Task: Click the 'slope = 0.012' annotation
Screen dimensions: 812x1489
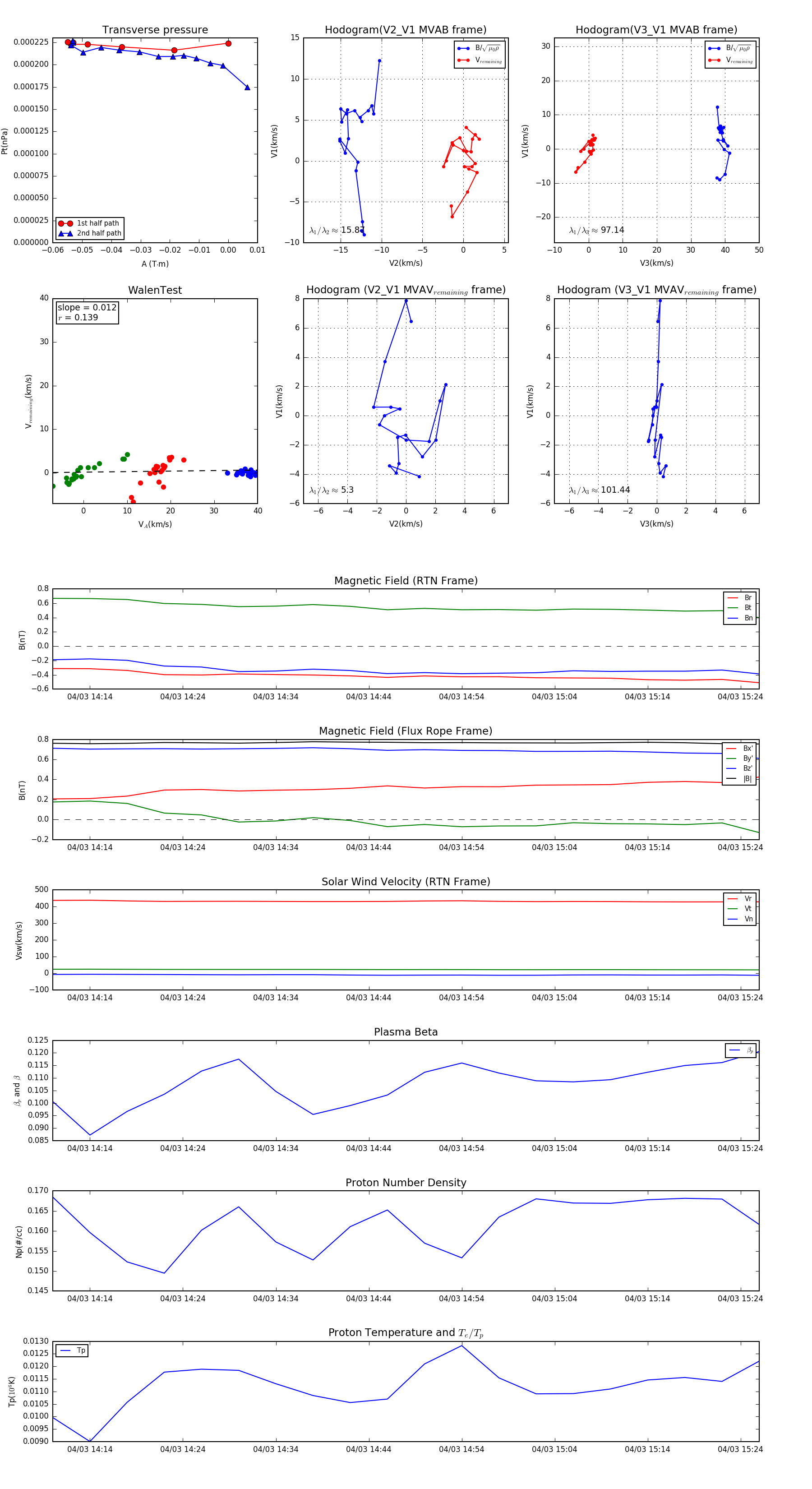Action: (87, 308)
